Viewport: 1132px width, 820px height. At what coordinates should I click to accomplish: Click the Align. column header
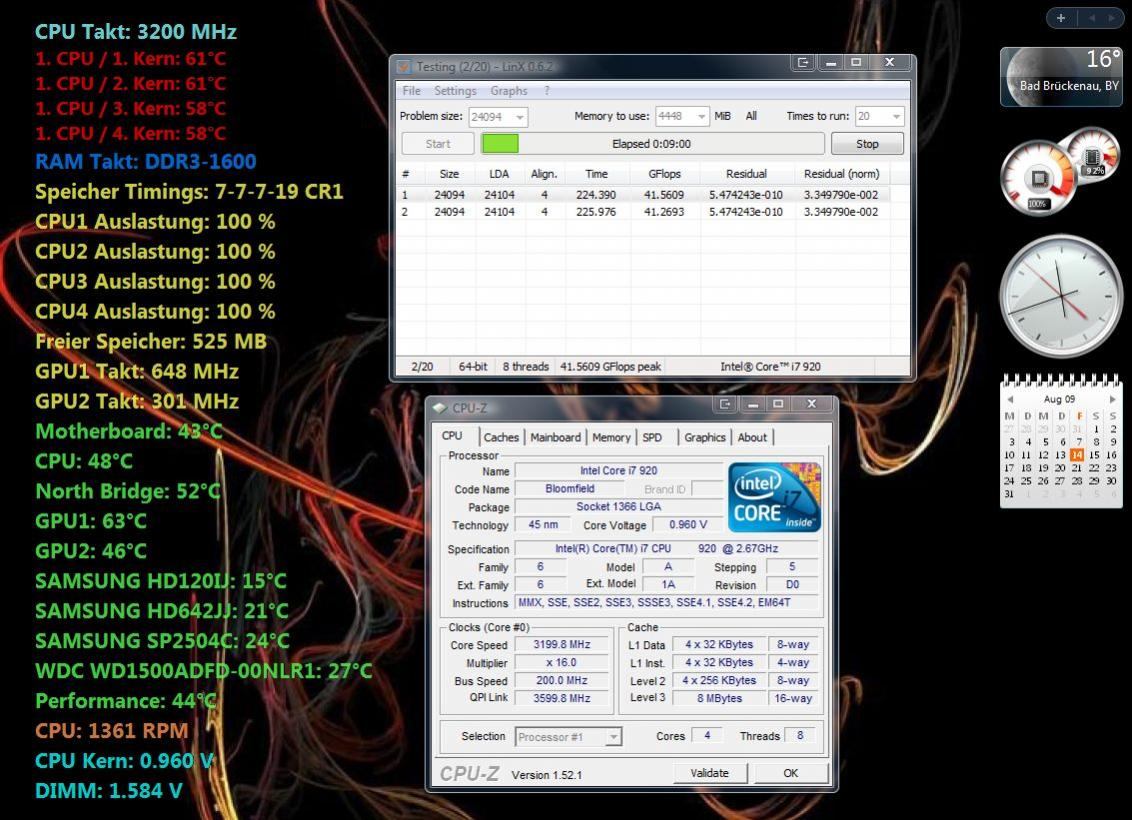click(x=544, y=174)
